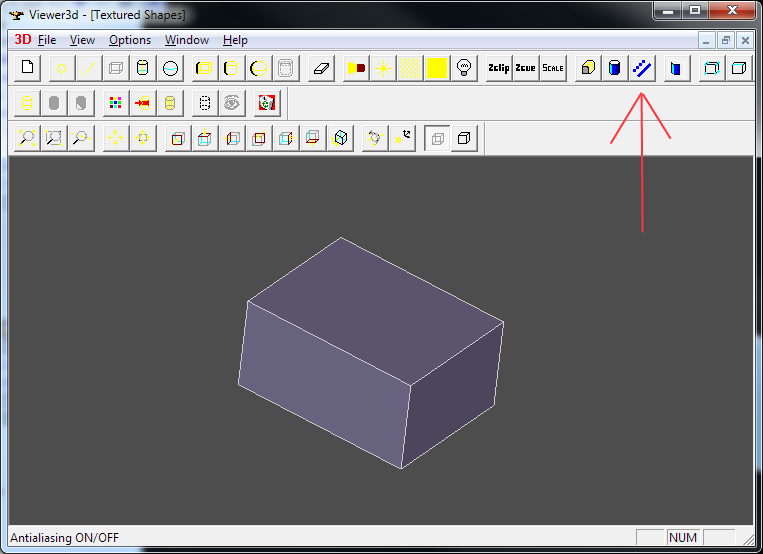Open the File menu
763x554 pixels.
click(x=47, y=40)
